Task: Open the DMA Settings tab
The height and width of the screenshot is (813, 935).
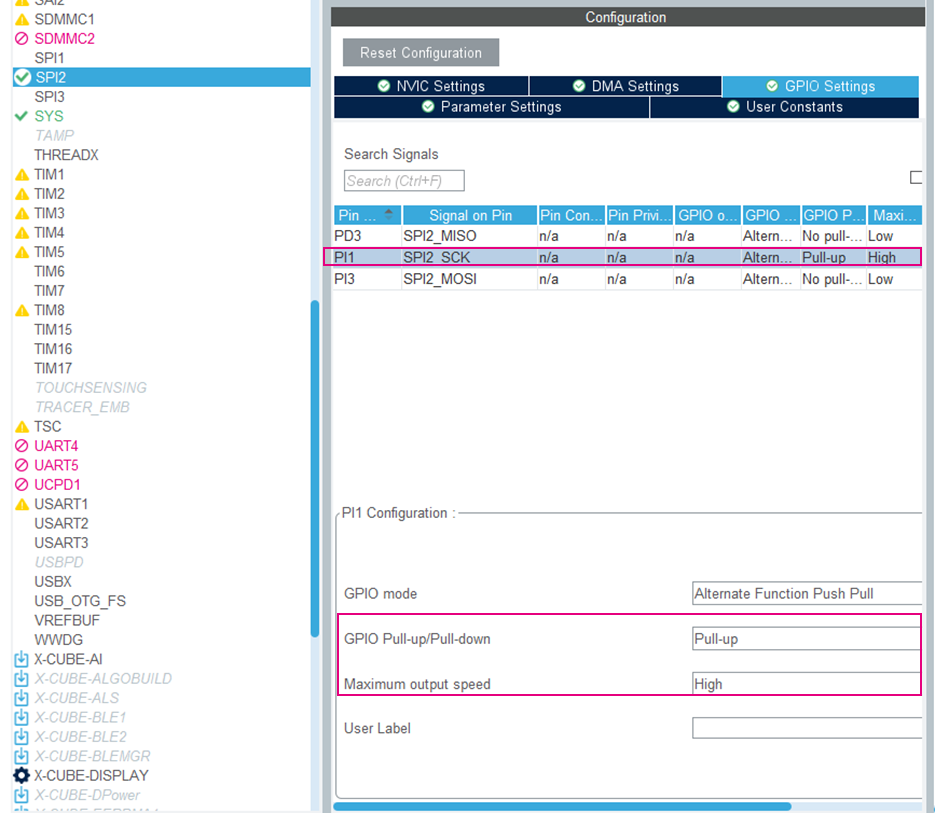Action: click(626, 86)
